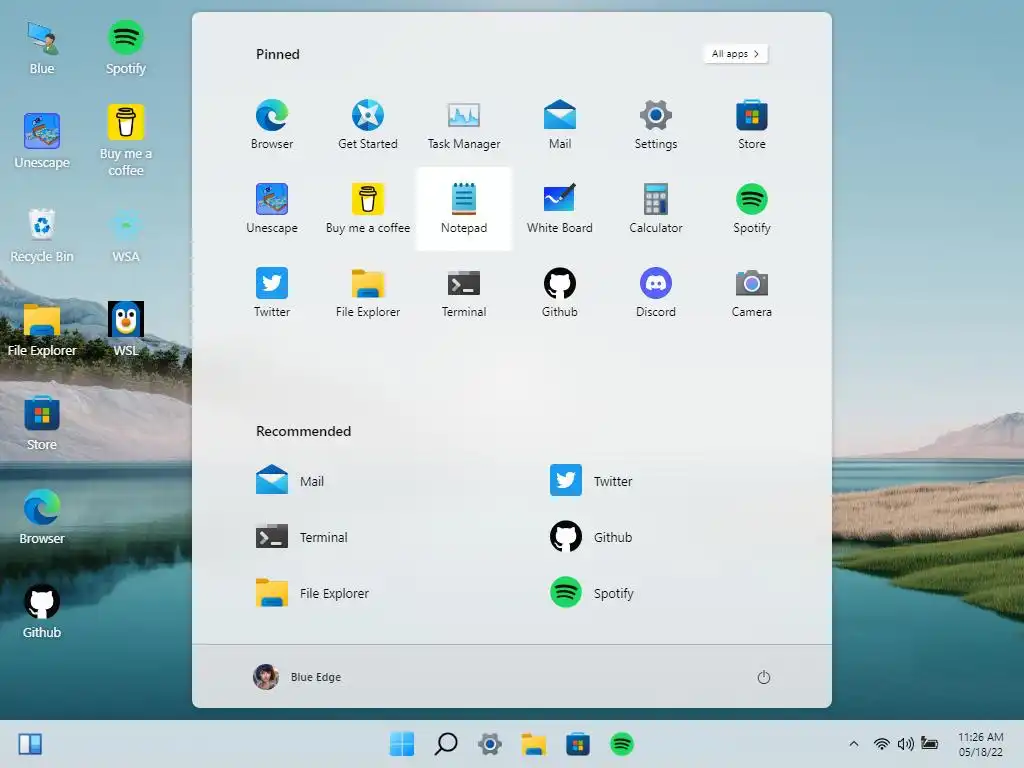Launch Get Started from pinned apps
The image size is (1024, 768).
[368, 125]
